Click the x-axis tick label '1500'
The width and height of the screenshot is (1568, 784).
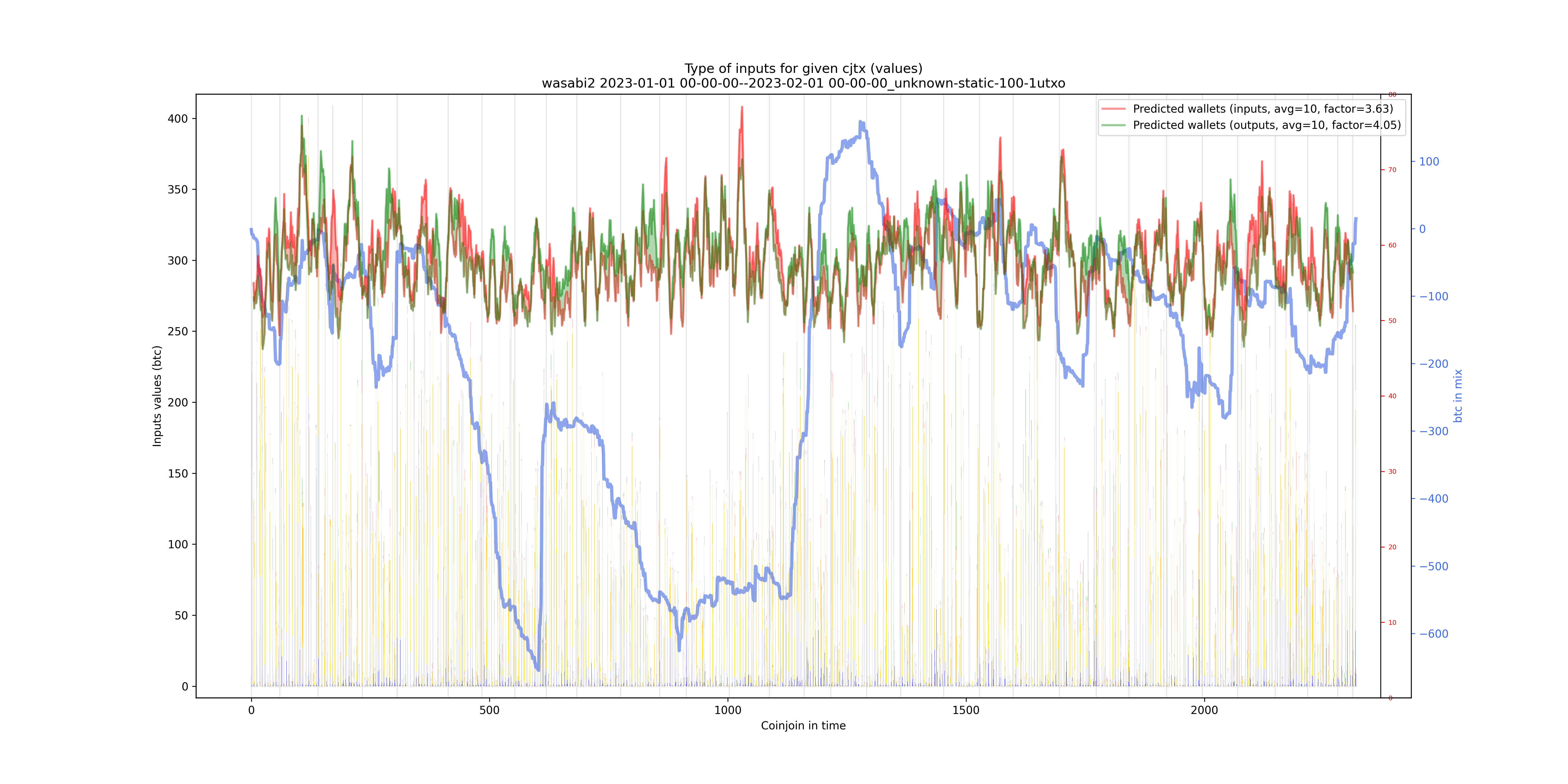[x=965, y=710]
